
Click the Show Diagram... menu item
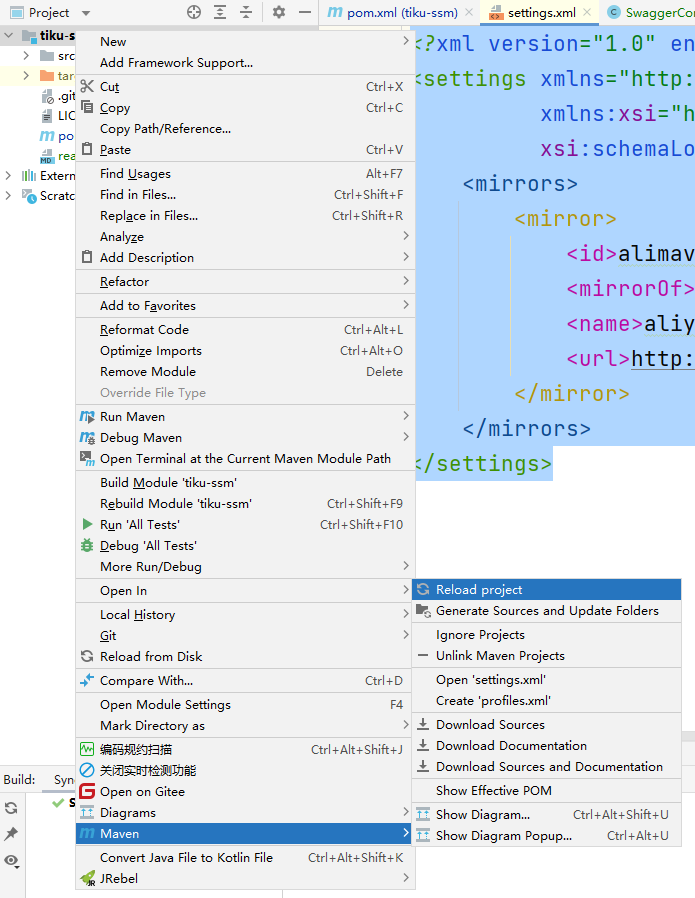coord(546,814)
